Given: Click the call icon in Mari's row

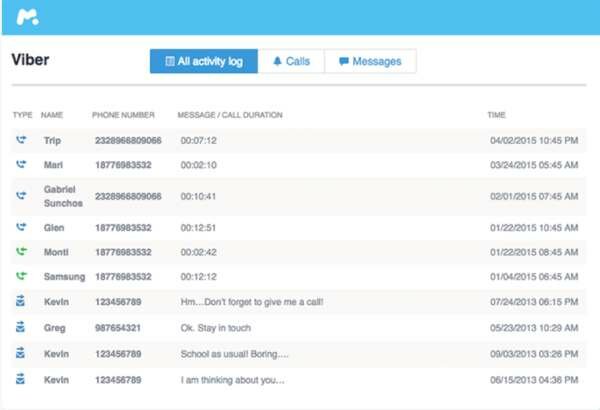Looking at the screenshot, I should point(21,165).
